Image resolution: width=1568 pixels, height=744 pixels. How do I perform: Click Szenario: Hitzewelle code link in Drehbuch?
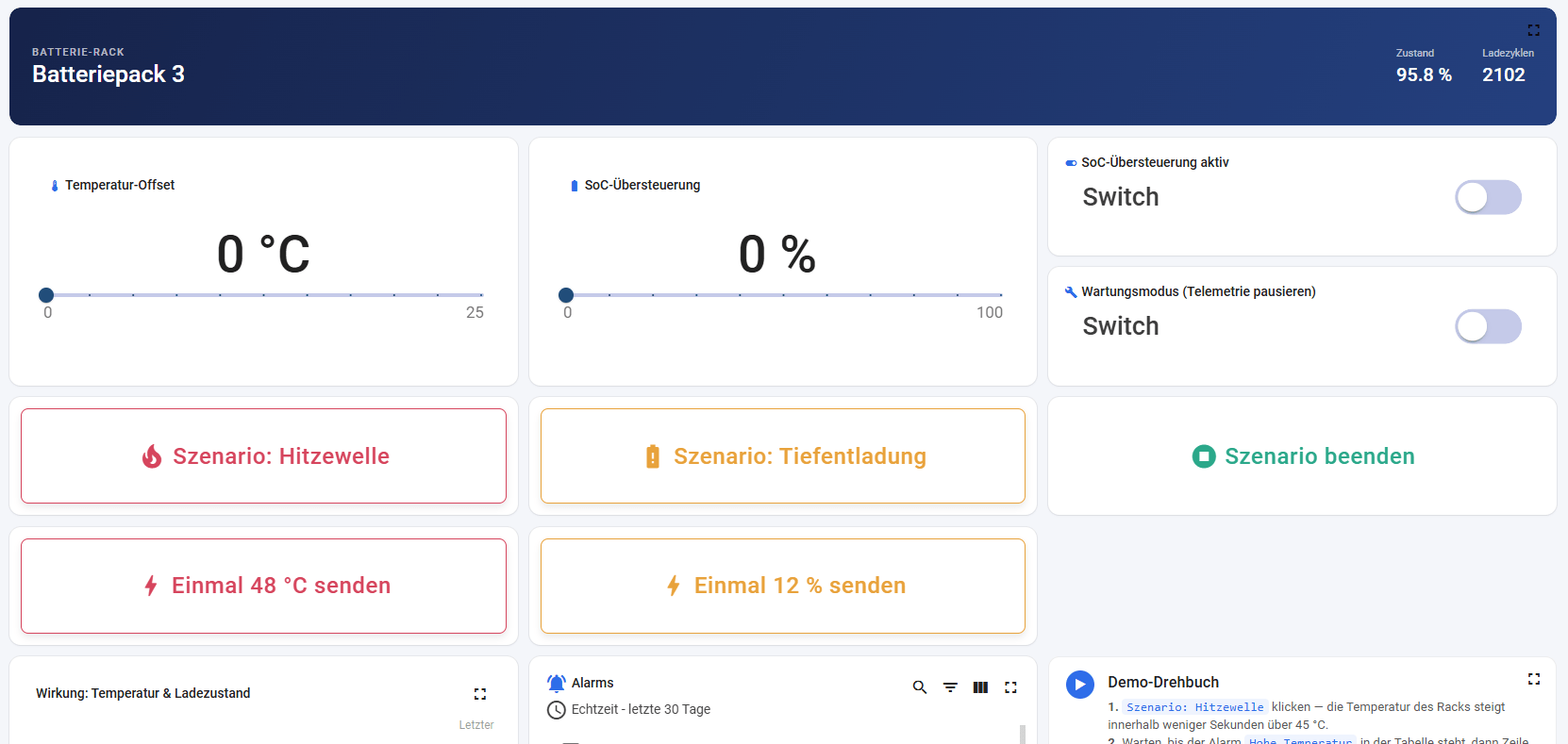1194,707
